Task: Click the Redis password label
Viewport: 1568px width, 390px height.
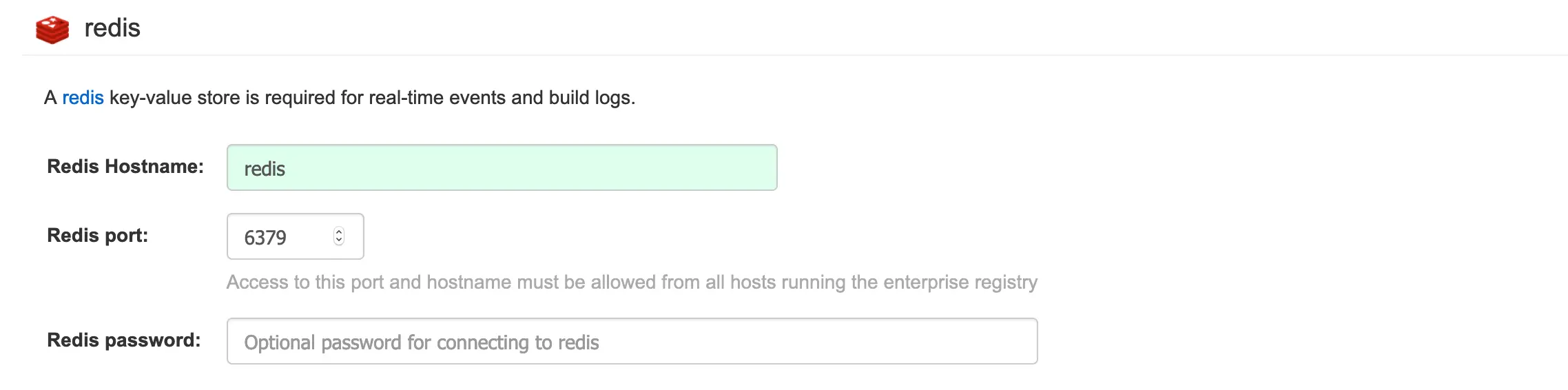Action: (x=123, y=340)
